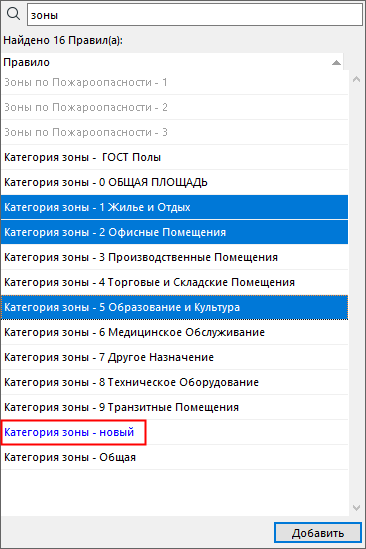This screenshot has width=366, height=549.
Task: Click "Категория зоны - 2 Офисные Помещения"
Action: [174, 232]
